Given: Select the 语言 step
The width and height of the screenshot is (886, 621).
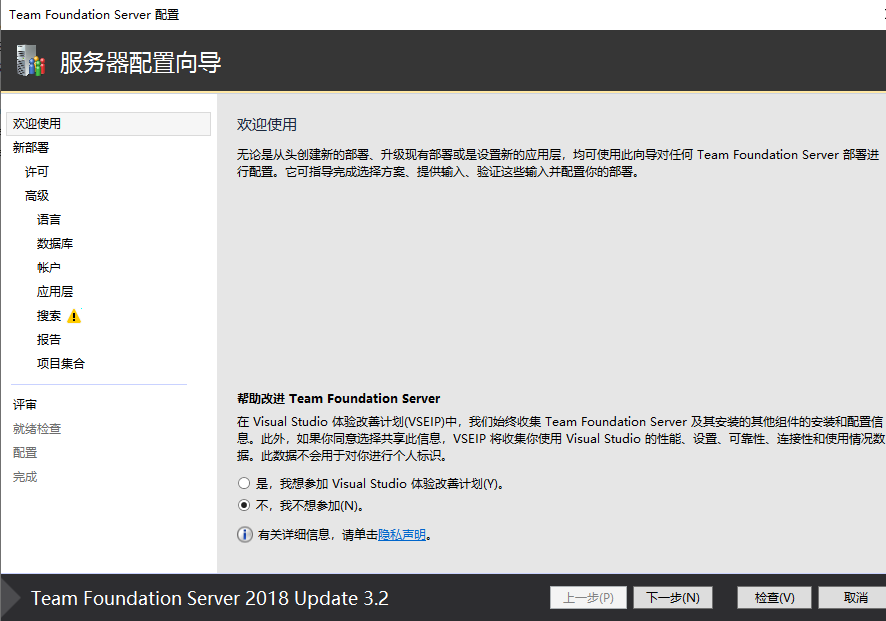Looking at the screenshot, I should (49, 220).
